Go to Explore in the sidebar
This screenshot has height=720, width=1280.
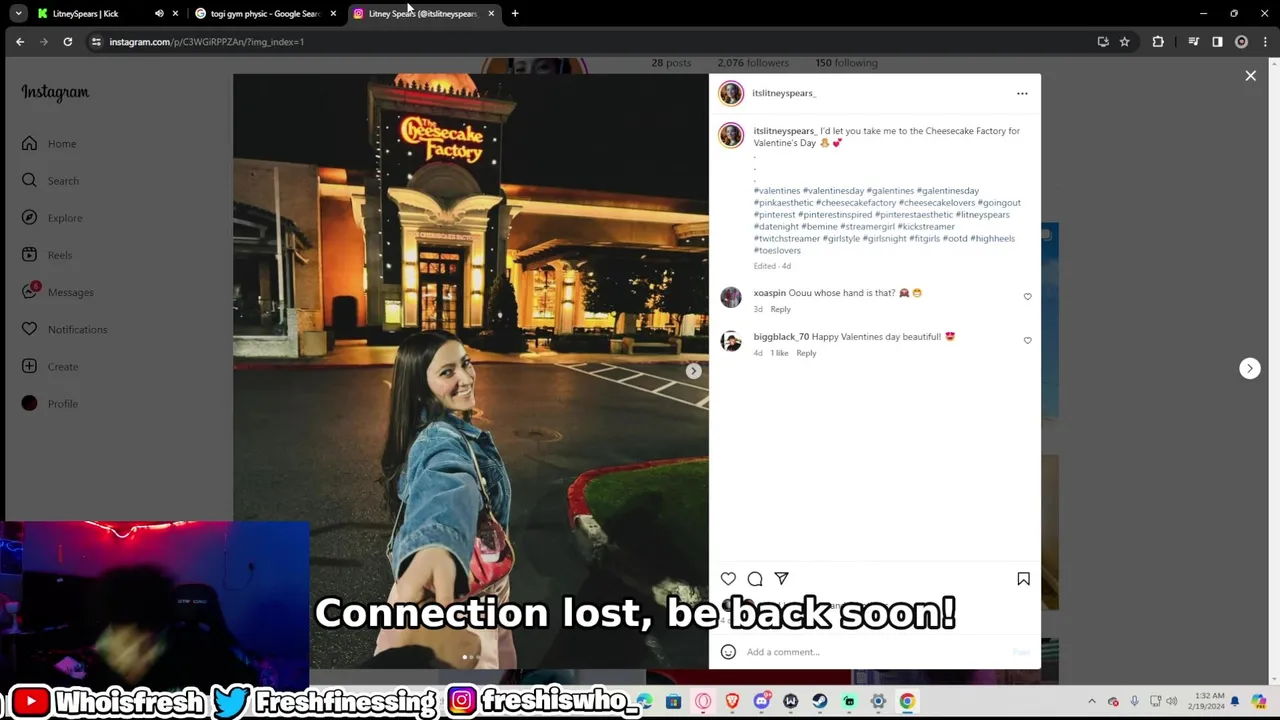[52, 218]
